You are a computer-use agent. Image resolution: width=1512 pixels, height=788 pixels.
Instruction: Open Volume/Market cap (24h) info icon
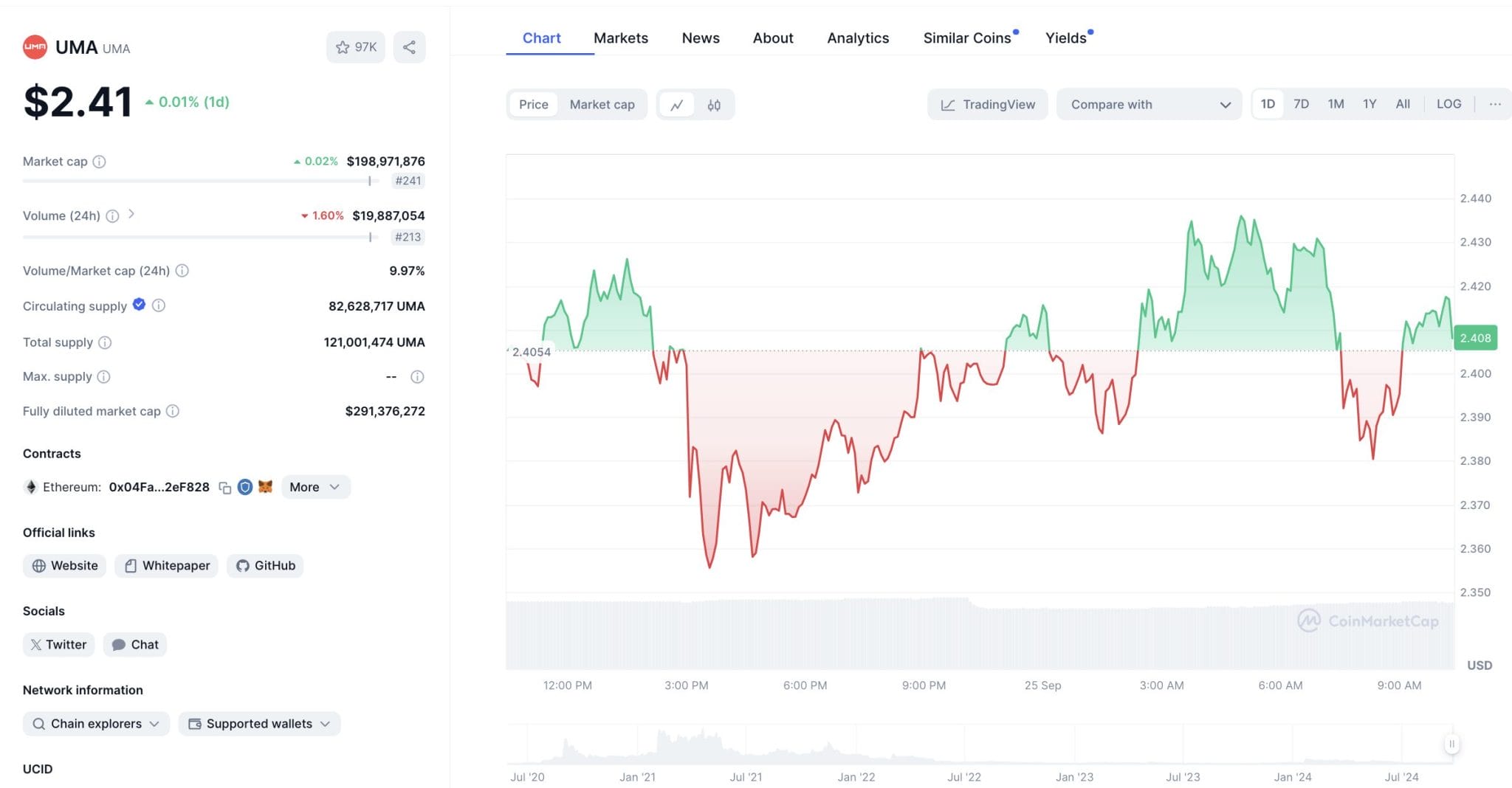pos(182,271)
